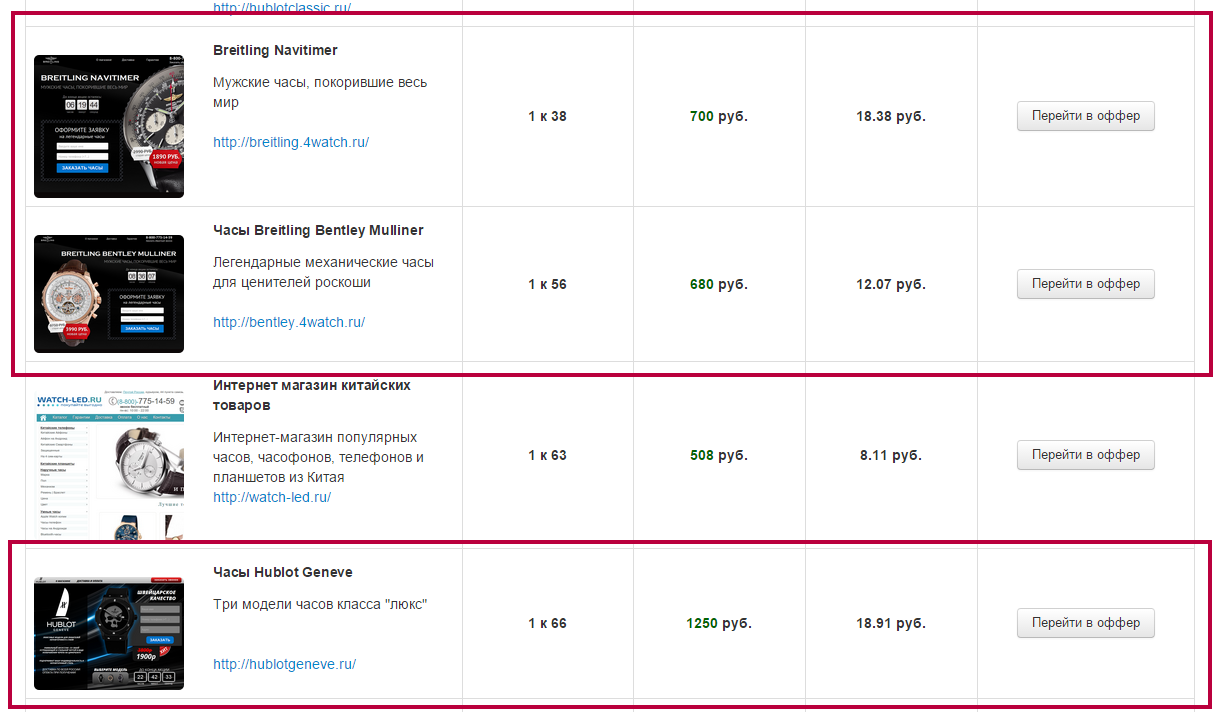Open the Hublot Geneve landing page thumbnail
This screenshot has height=712, width=1221.
click(109, 633)
